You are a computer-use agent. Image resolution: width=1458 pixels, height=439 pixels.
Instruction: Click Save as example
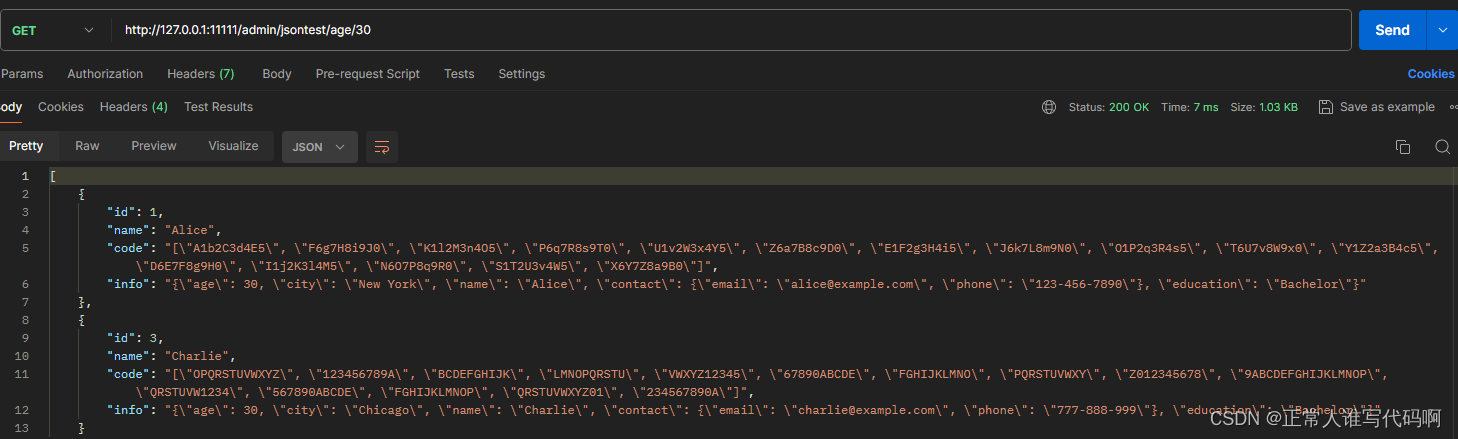[x=1386, y=107]
